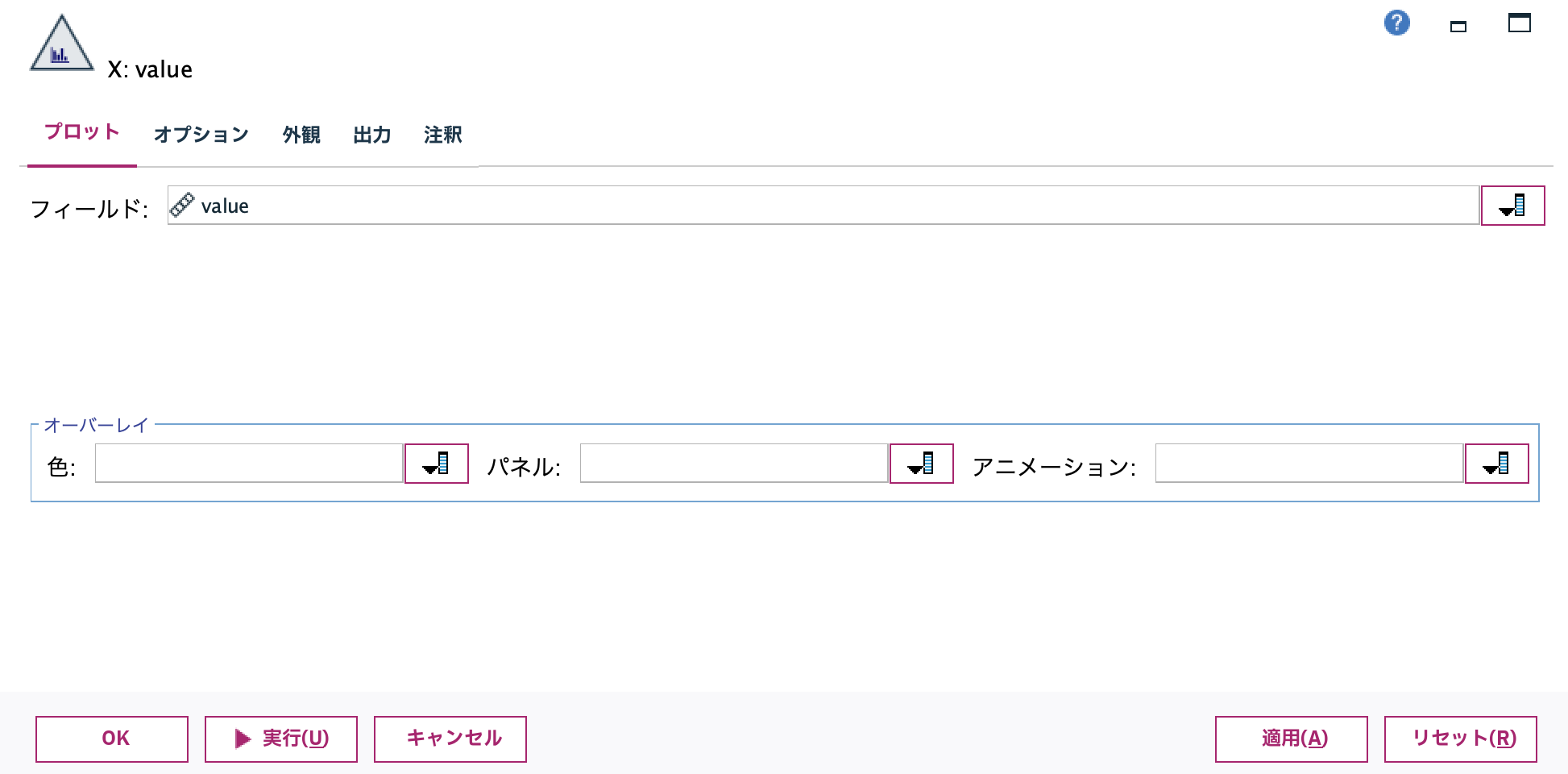Confirm settings with the OK button
Image resolution: width=1568 pixels, height=774 pixels.
point(111,738)
